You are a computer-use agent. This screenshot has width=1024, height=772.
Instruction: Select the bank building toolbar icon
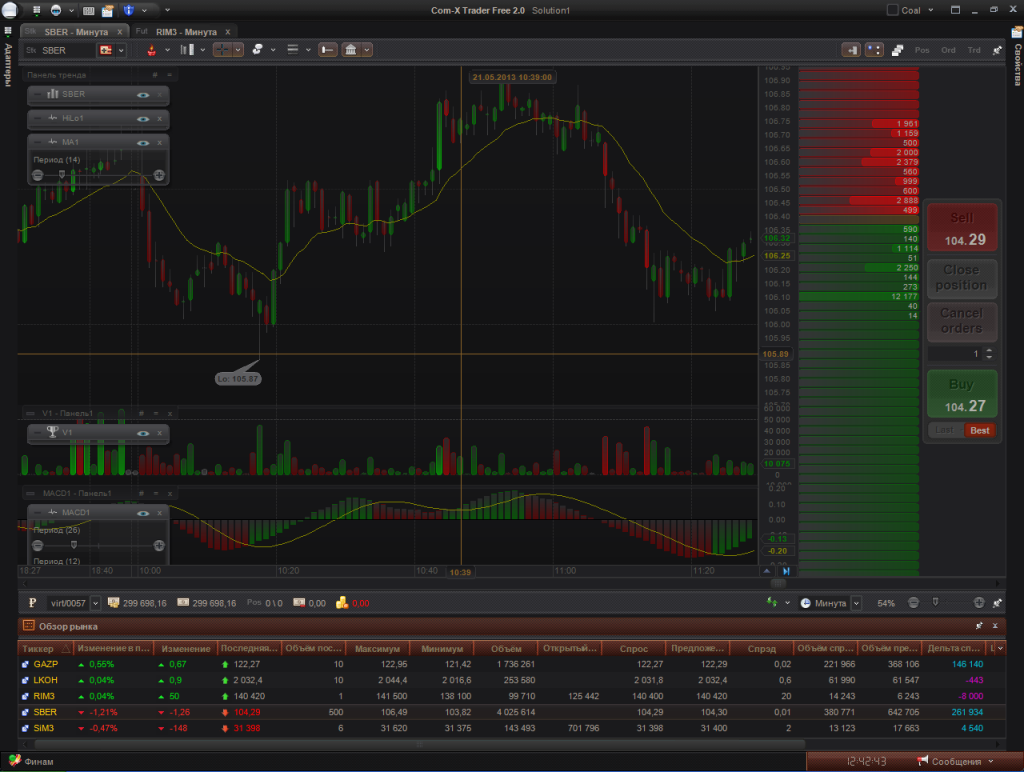[351, 49]
